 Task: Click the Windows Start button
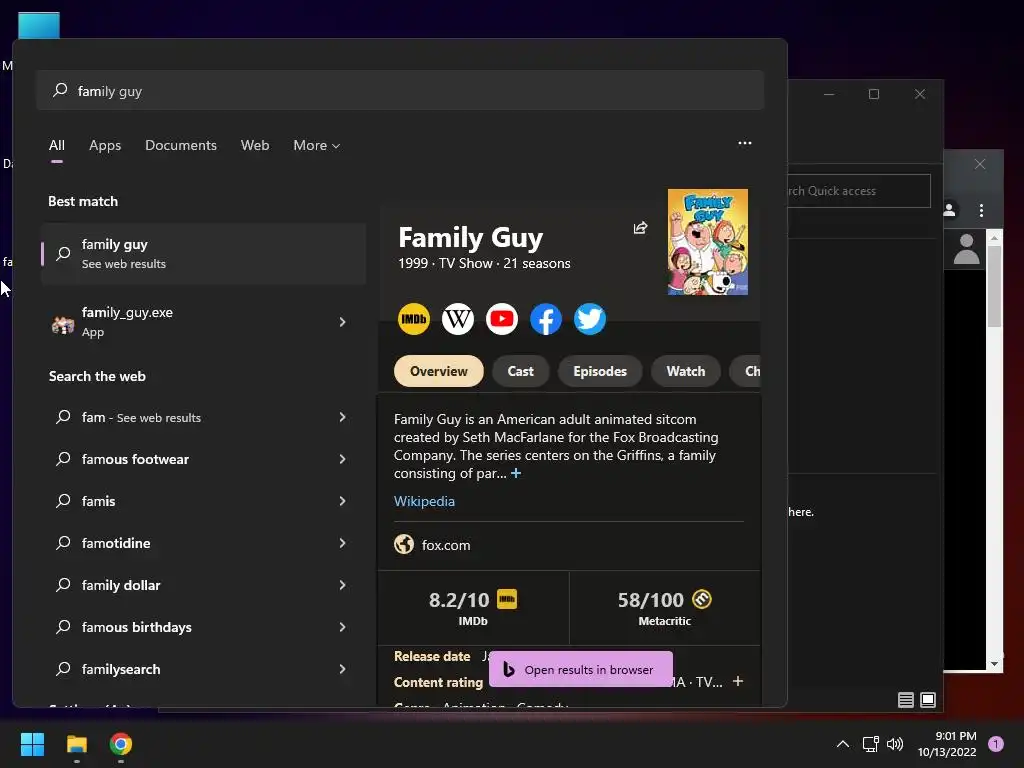tap(32, 744)
